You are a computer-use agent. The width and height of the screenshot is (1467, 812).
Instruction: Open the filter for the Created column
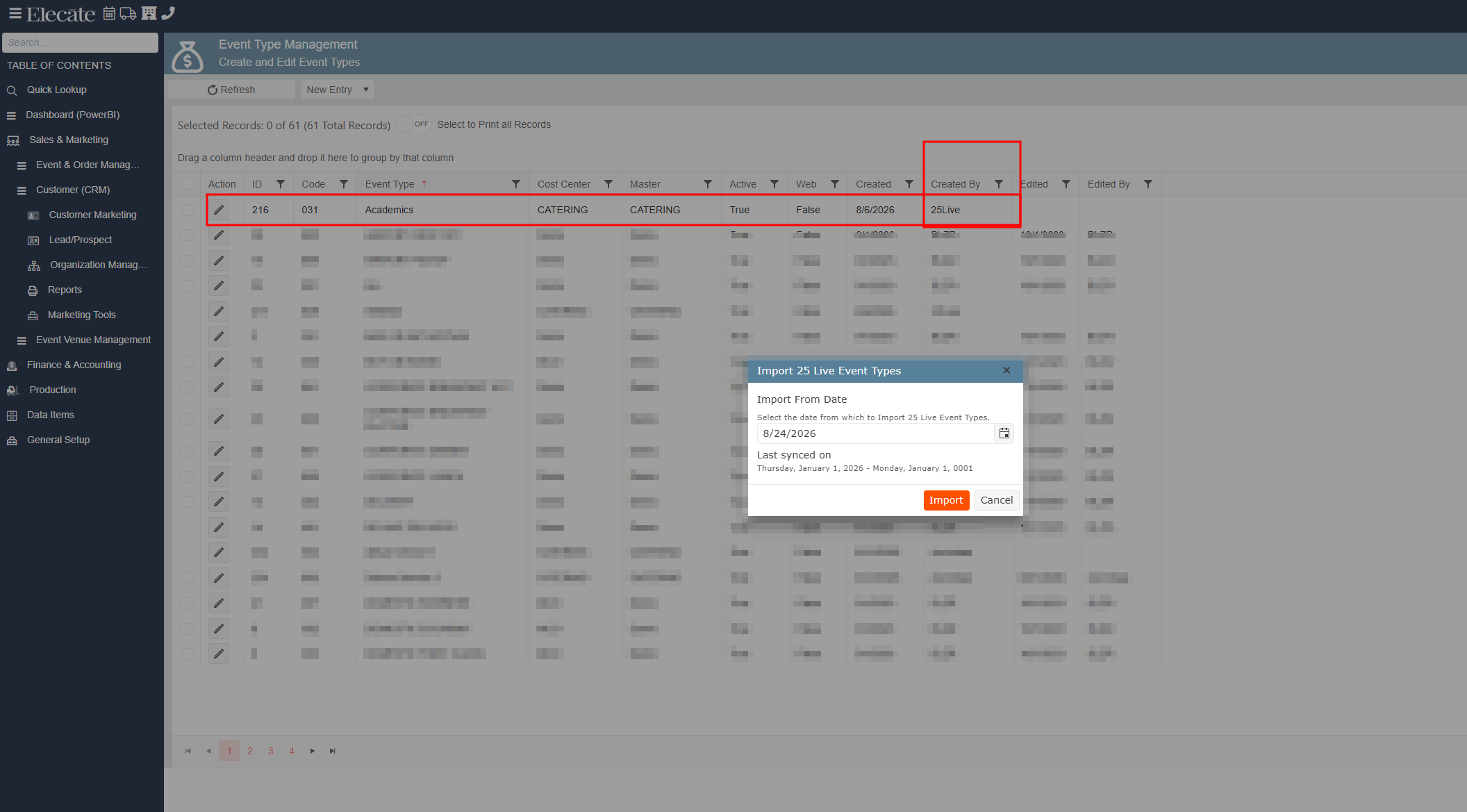pyautogui.click(x=909, y=184)
